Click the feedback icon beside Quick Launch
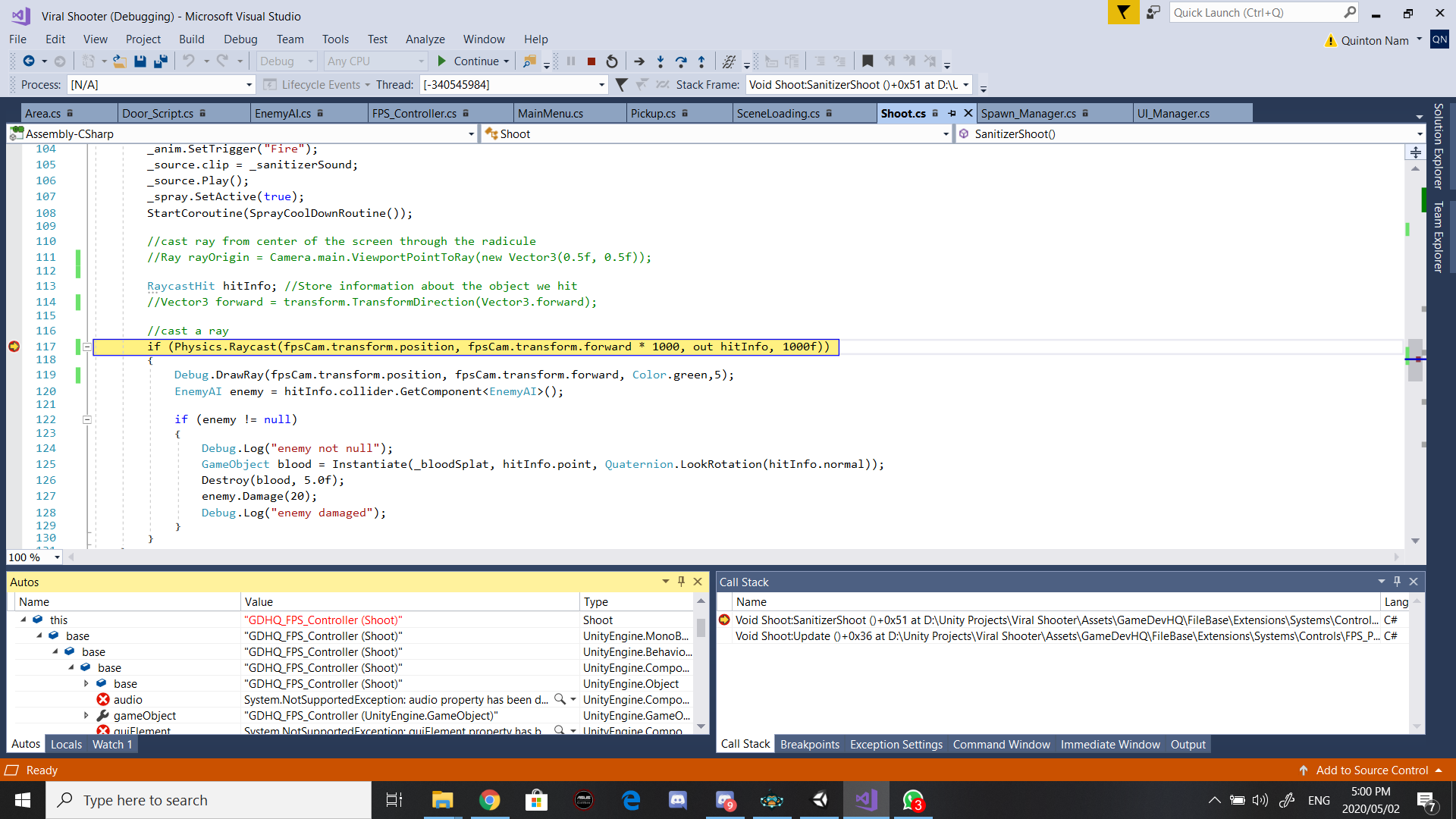This screenshot has height=819, width=1456. 1153,12
